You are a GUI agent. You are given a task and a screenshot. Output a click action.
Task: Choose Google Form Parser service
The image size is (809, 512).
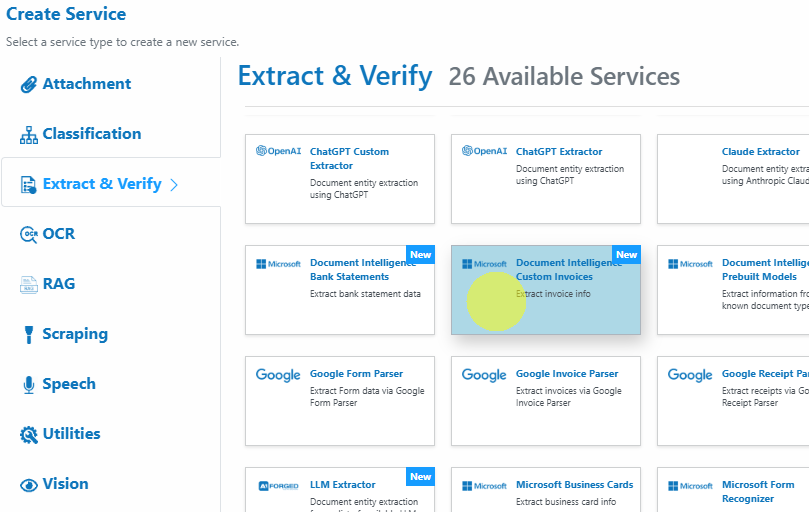[339, 401]
